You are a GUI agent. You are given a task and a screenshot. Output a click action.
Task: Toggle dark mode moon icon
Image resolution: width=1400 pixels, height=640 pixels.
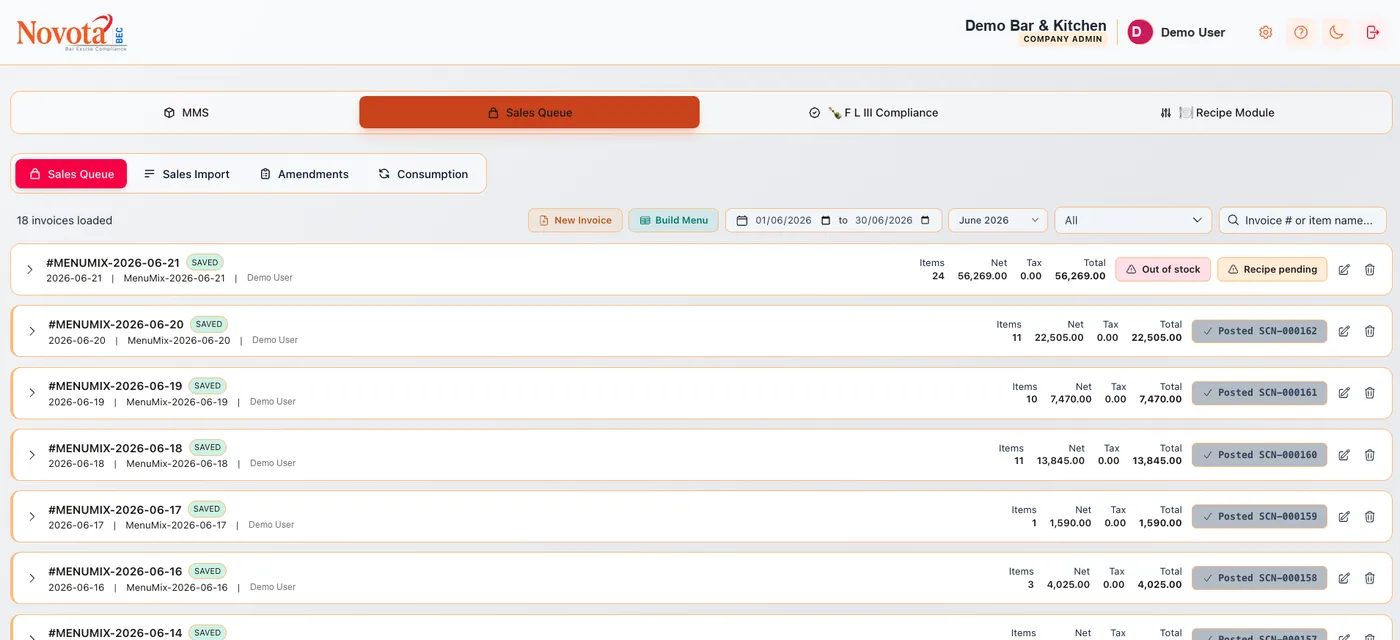pos(1336,32)
